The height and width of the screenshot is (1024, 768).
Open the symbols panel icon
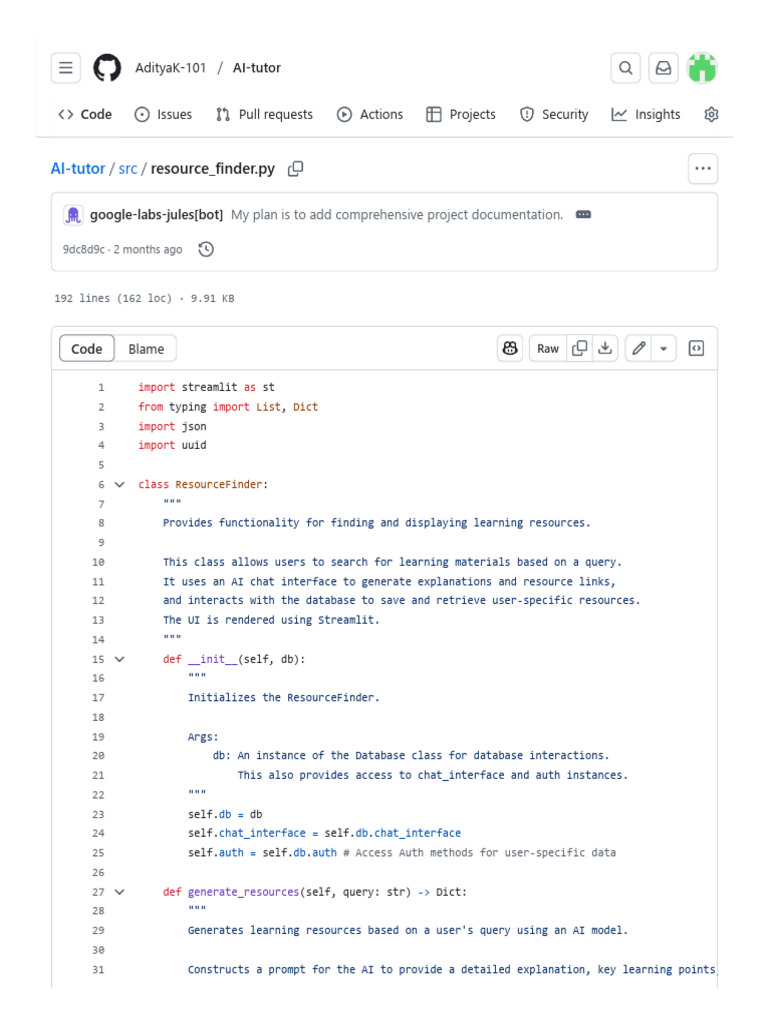pos(696,349)
